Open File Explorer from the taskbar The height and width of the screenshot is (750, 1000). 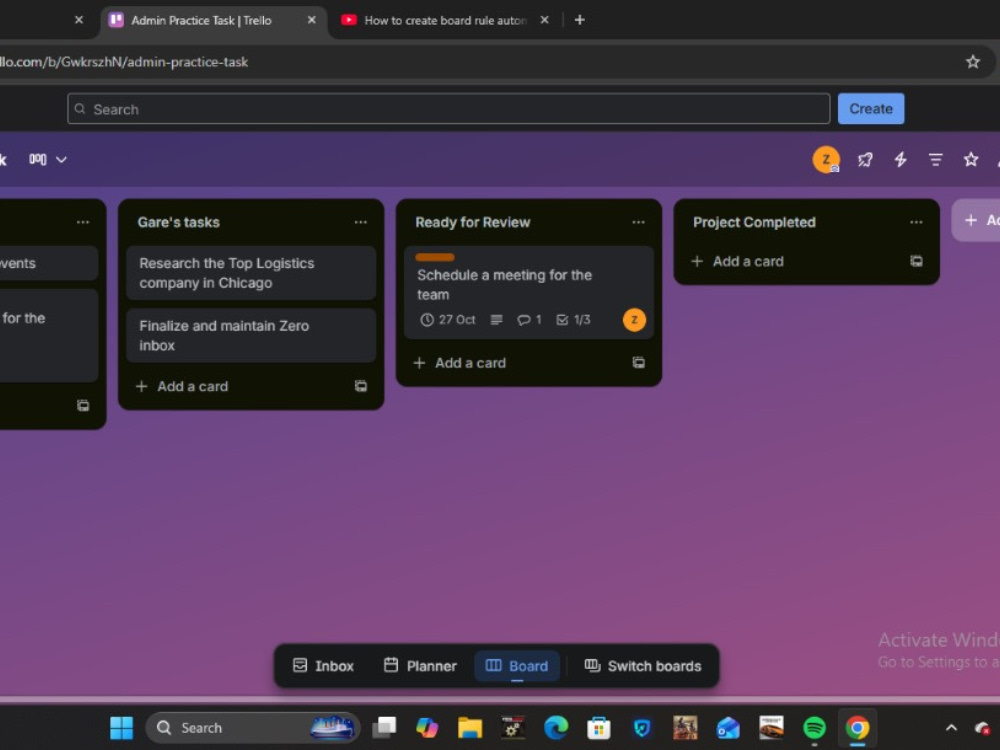[470, 728]
